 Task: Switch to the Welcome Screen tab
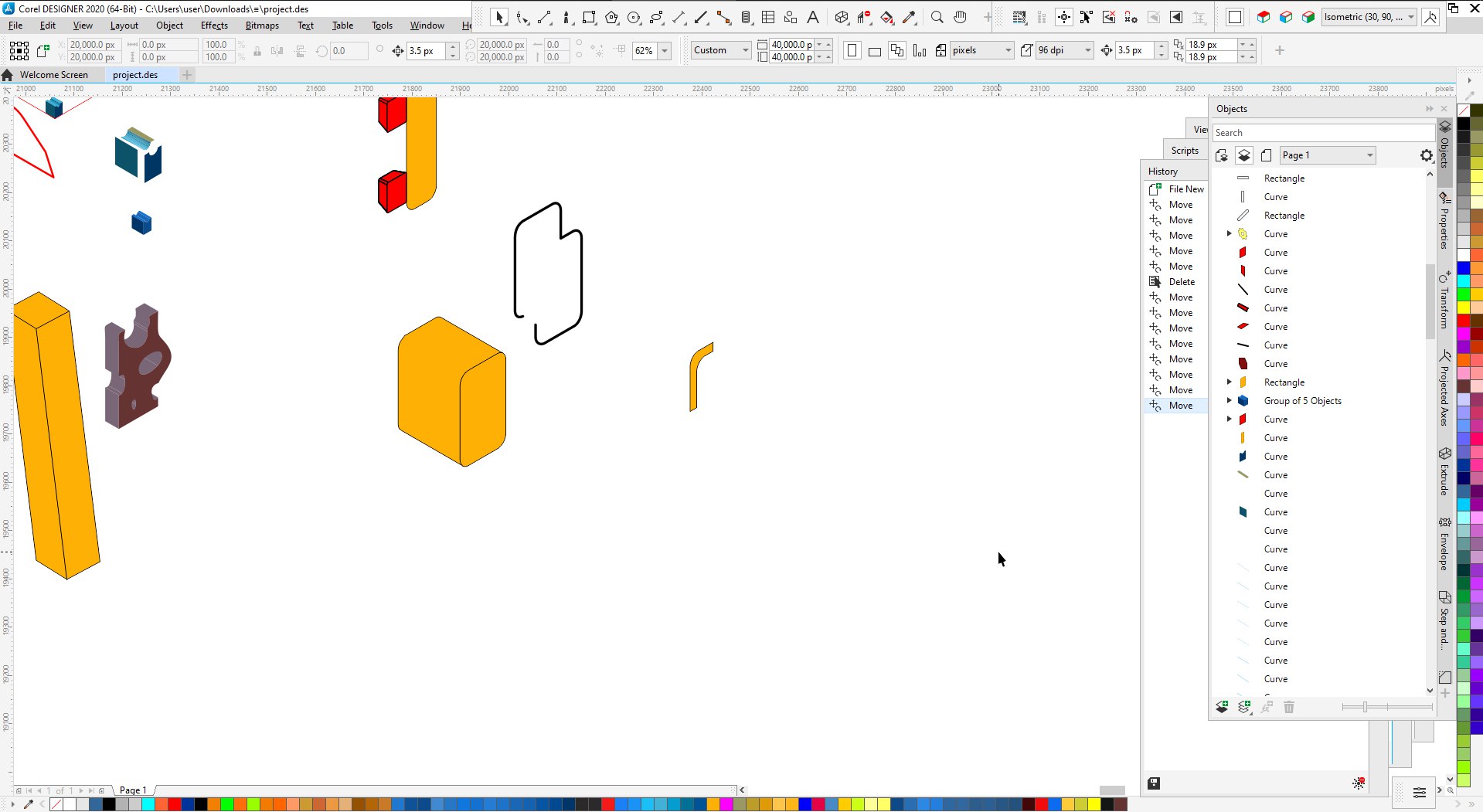(x=53, y=75)
